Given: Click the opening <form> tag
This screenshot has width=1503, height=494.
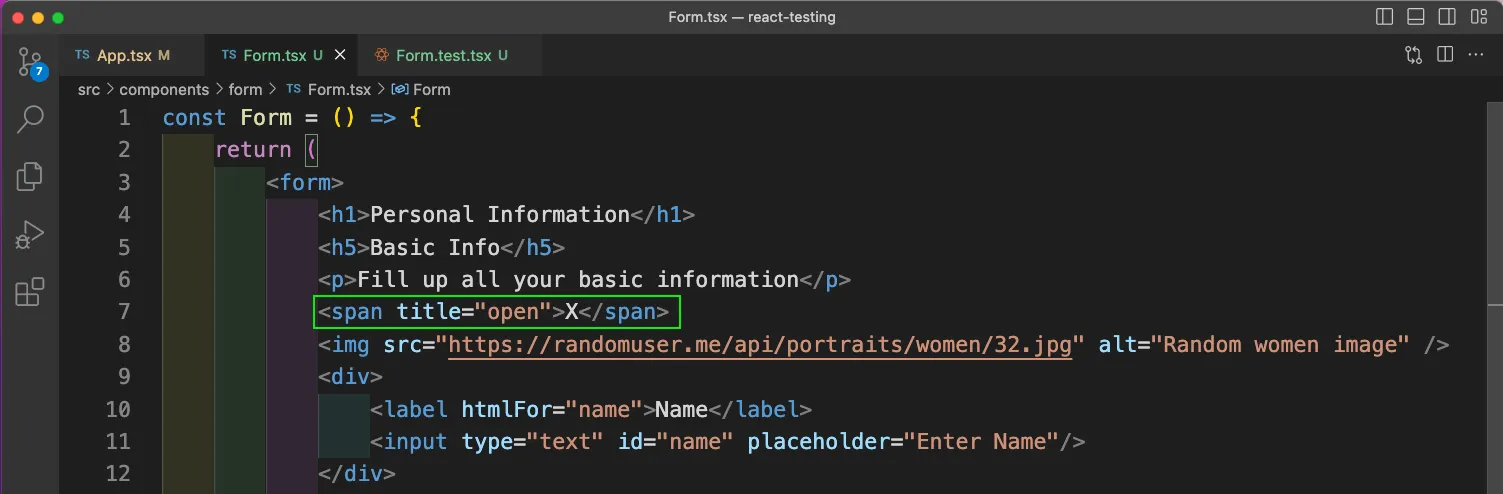Looking at the screenshot, I should click(305, 183).
